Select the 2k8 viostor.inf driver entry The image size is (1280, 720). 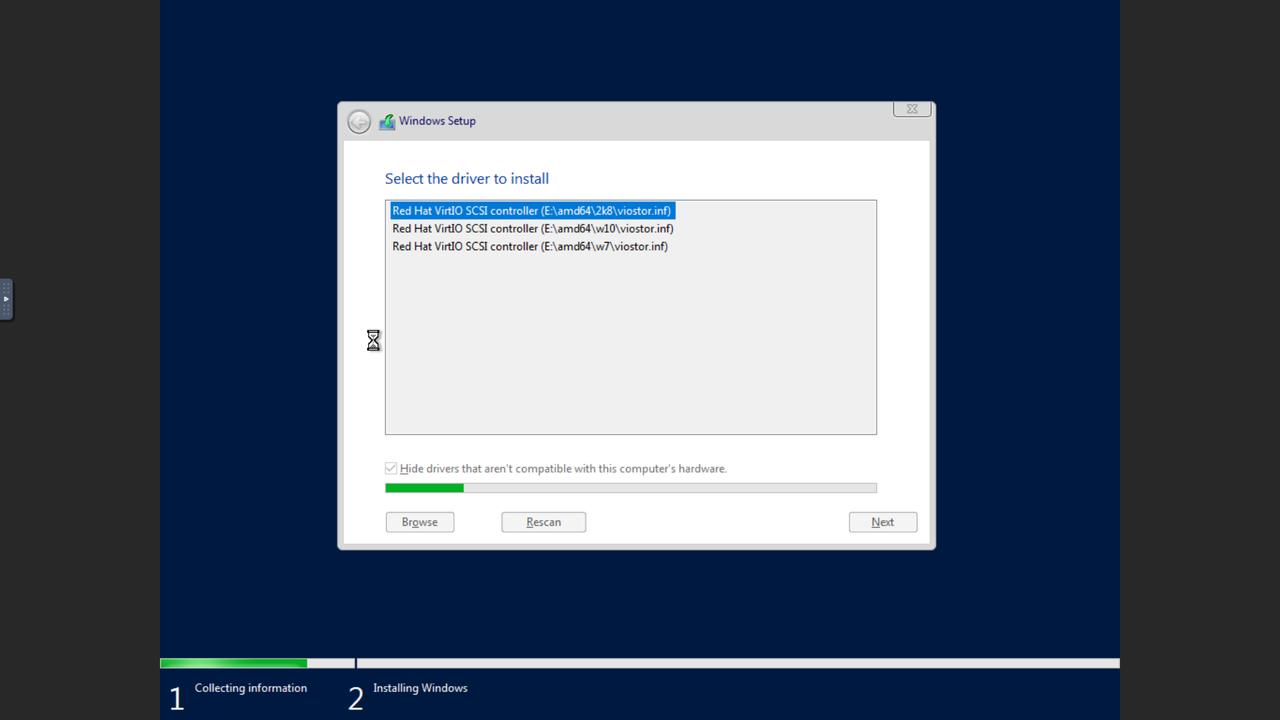click(x=531, y=211)
